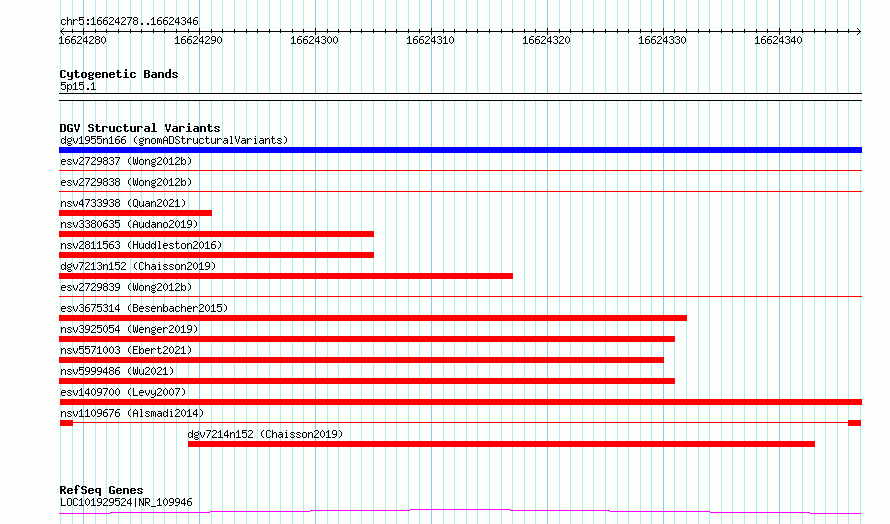Select the red bar under esv3675314
Screen dimensions: 890x524
click(373, 318)
